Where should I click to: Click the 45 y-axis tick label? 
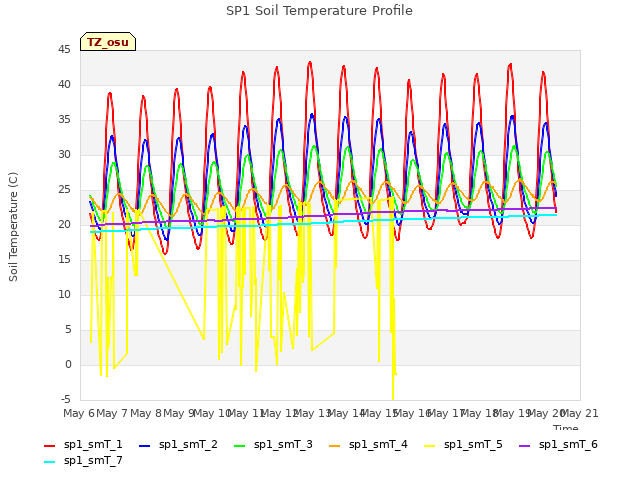click(64, 50)
